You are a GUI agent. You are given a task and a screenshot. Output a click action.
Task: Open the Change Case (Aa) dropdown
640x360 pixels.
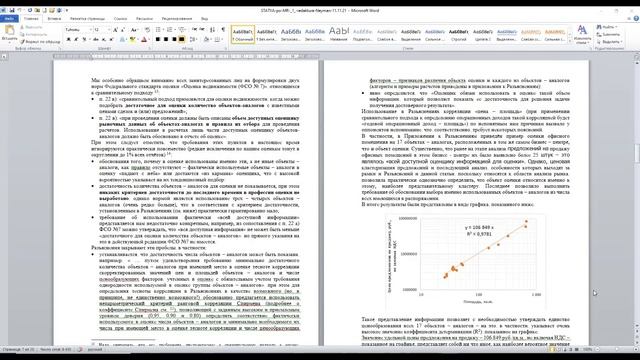pyautogui.click(x=134, y=30)
